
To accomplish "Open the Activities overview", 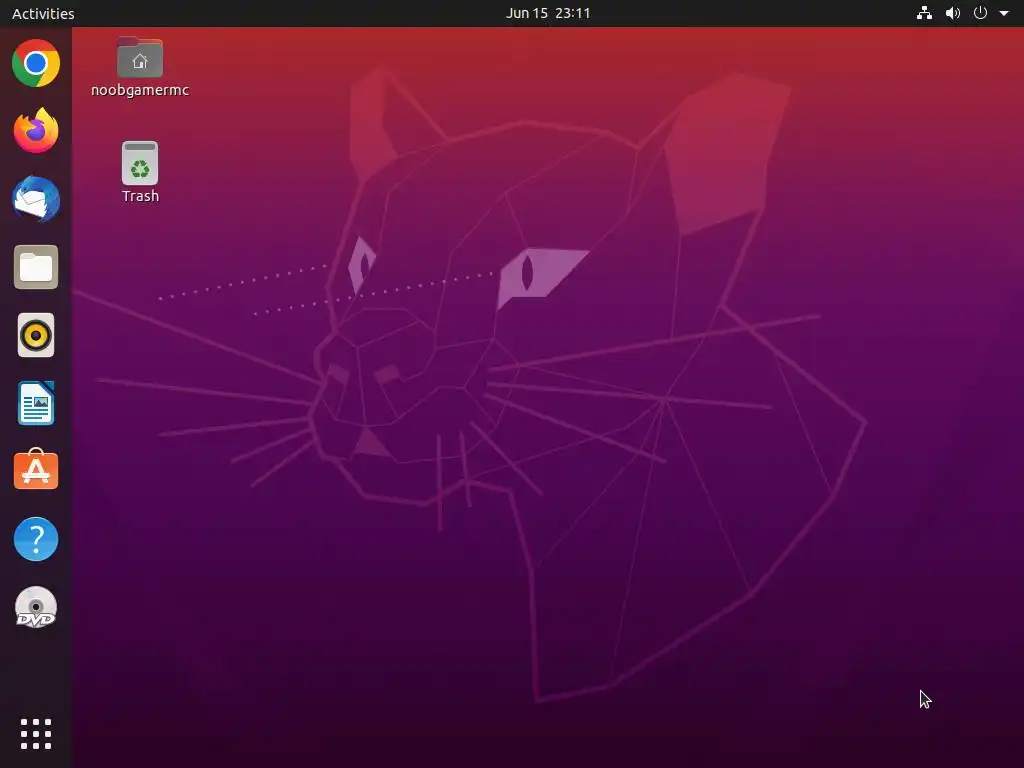I will click(43, 13).
